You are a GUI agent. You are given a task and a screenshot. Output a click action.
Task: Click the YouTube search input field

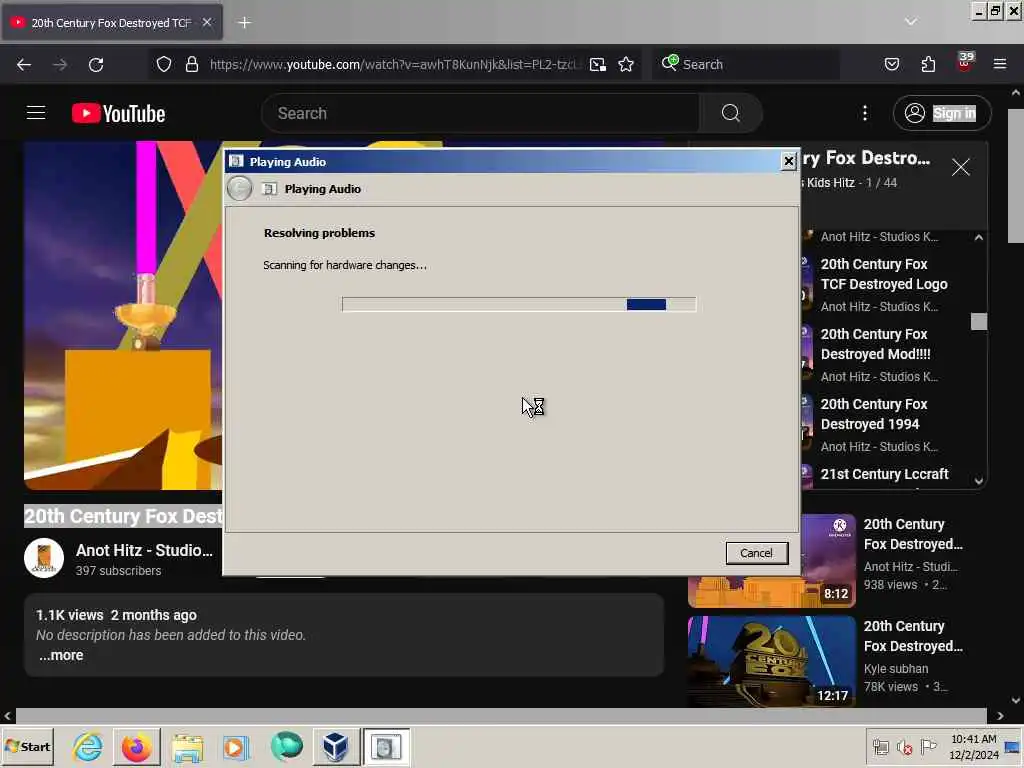(x=481, y=114)
